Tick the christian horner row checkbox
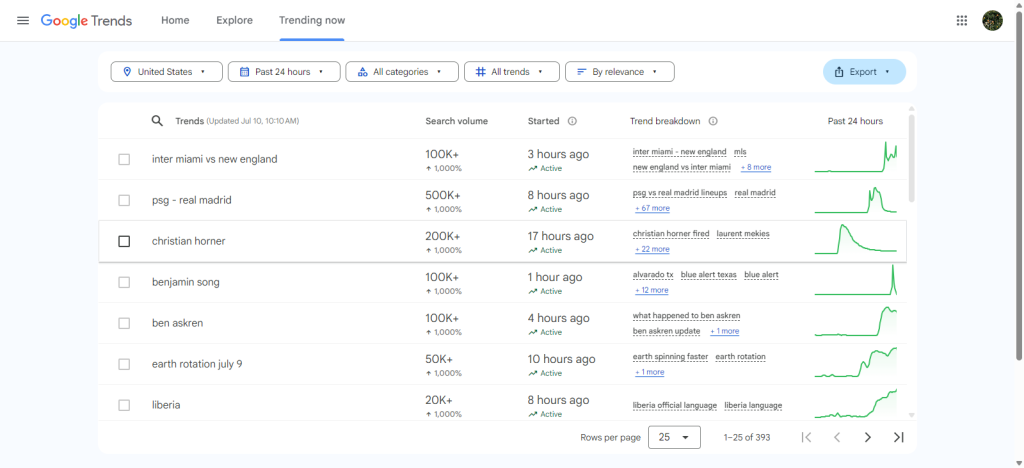The width and height of the screenshot is (1024, 468). coord(124,242)
